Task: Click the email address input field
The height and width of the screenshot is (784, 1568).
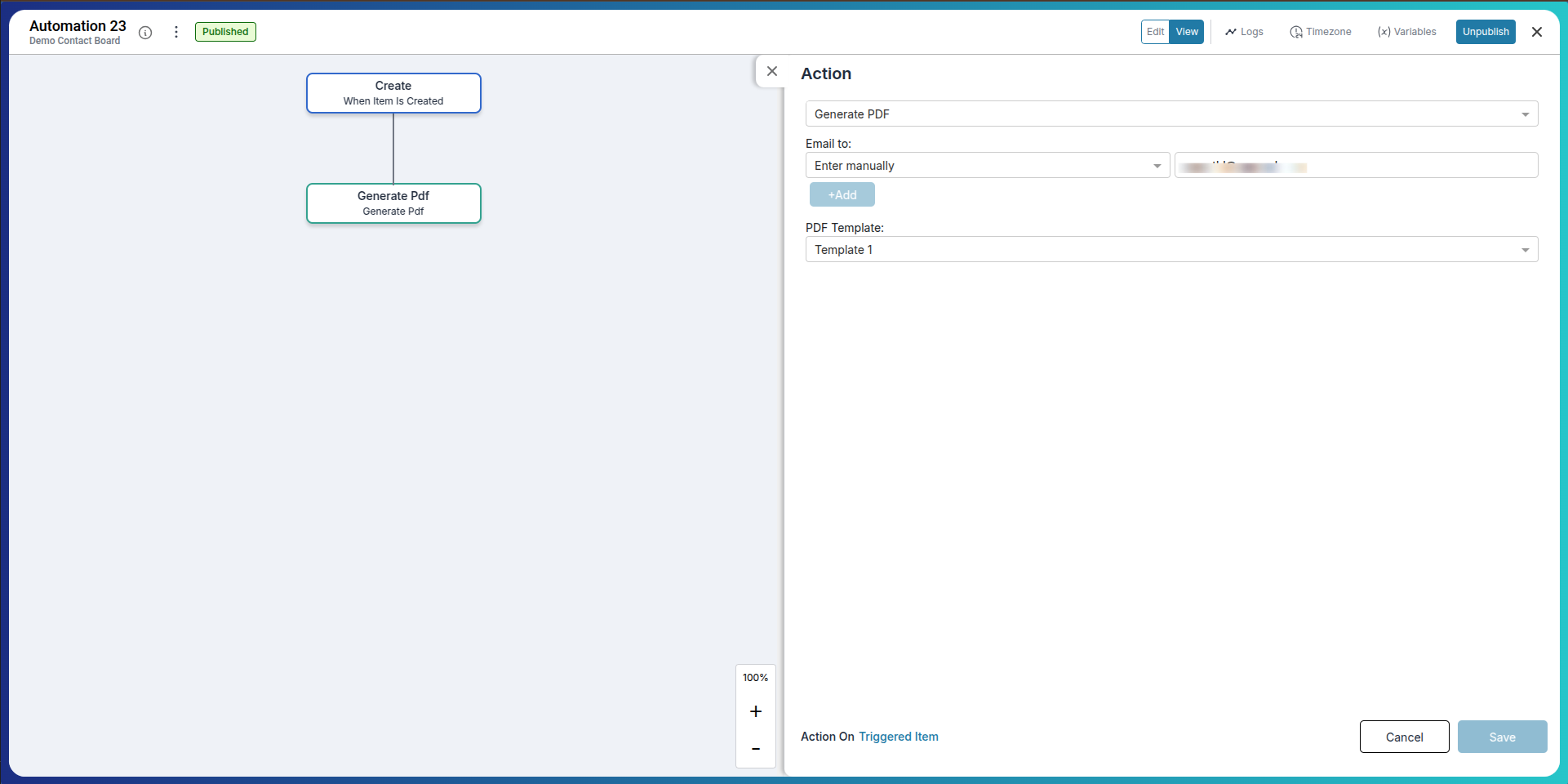Action: (1356, 165)
